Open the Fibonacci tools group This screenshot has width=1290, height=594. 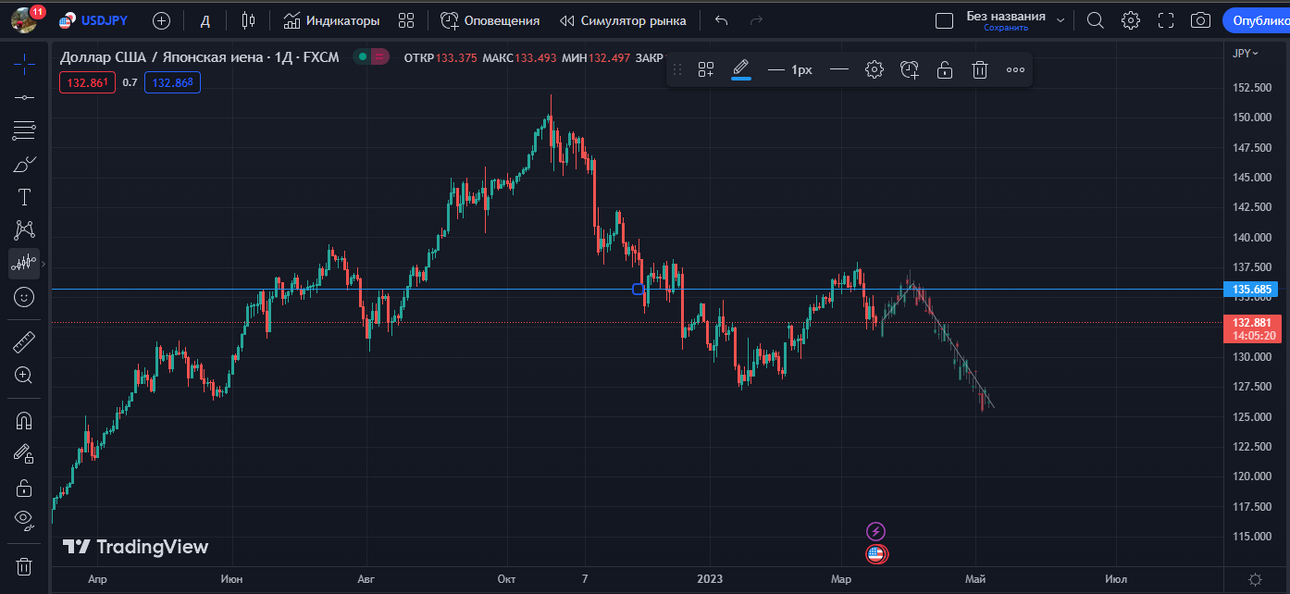24,131
